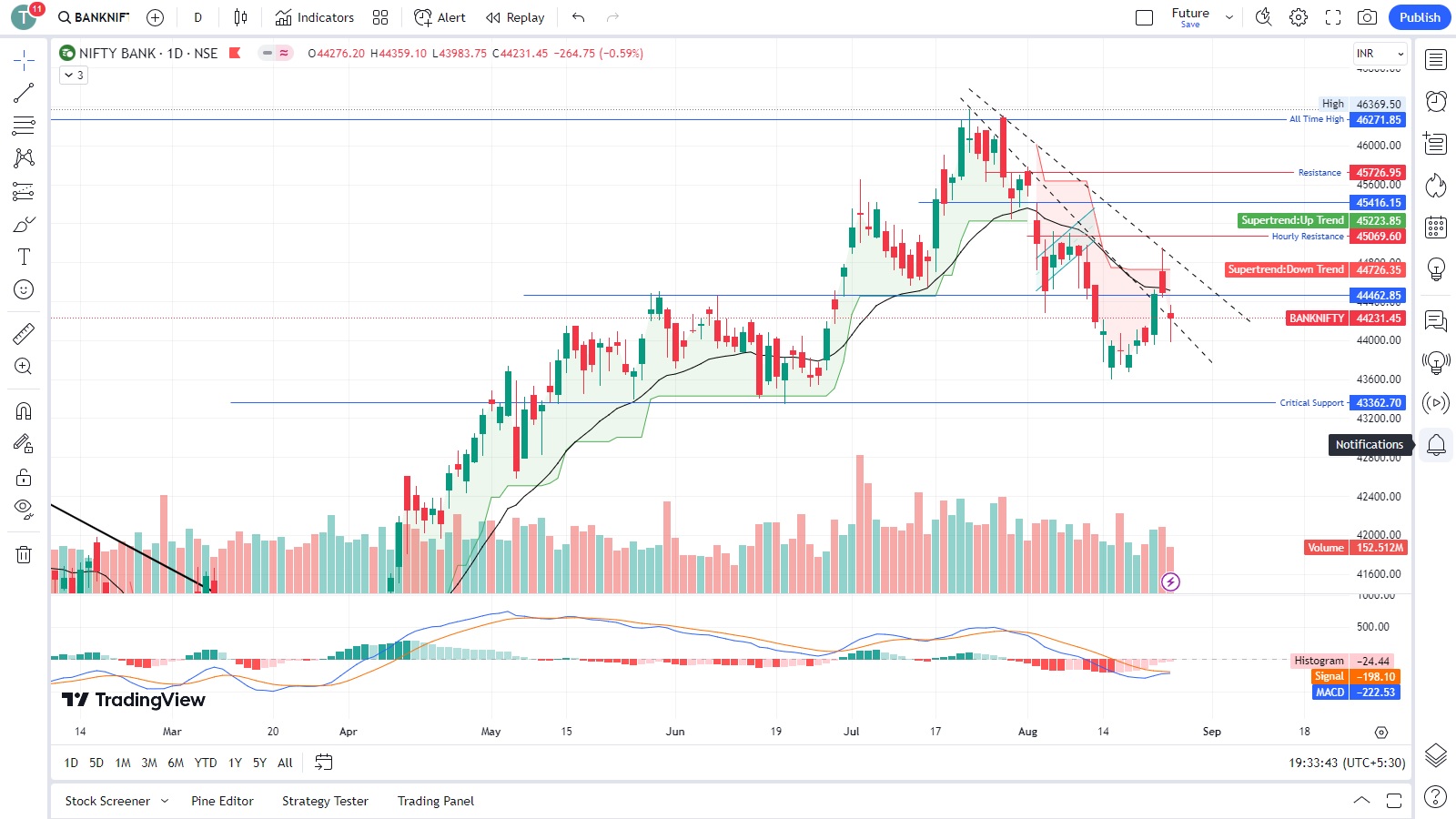Image resolution: width=1456 pixels, height=819 pixels.
Task: Set range to 6M
Action: pyautogui.click(x=176, y=763)
